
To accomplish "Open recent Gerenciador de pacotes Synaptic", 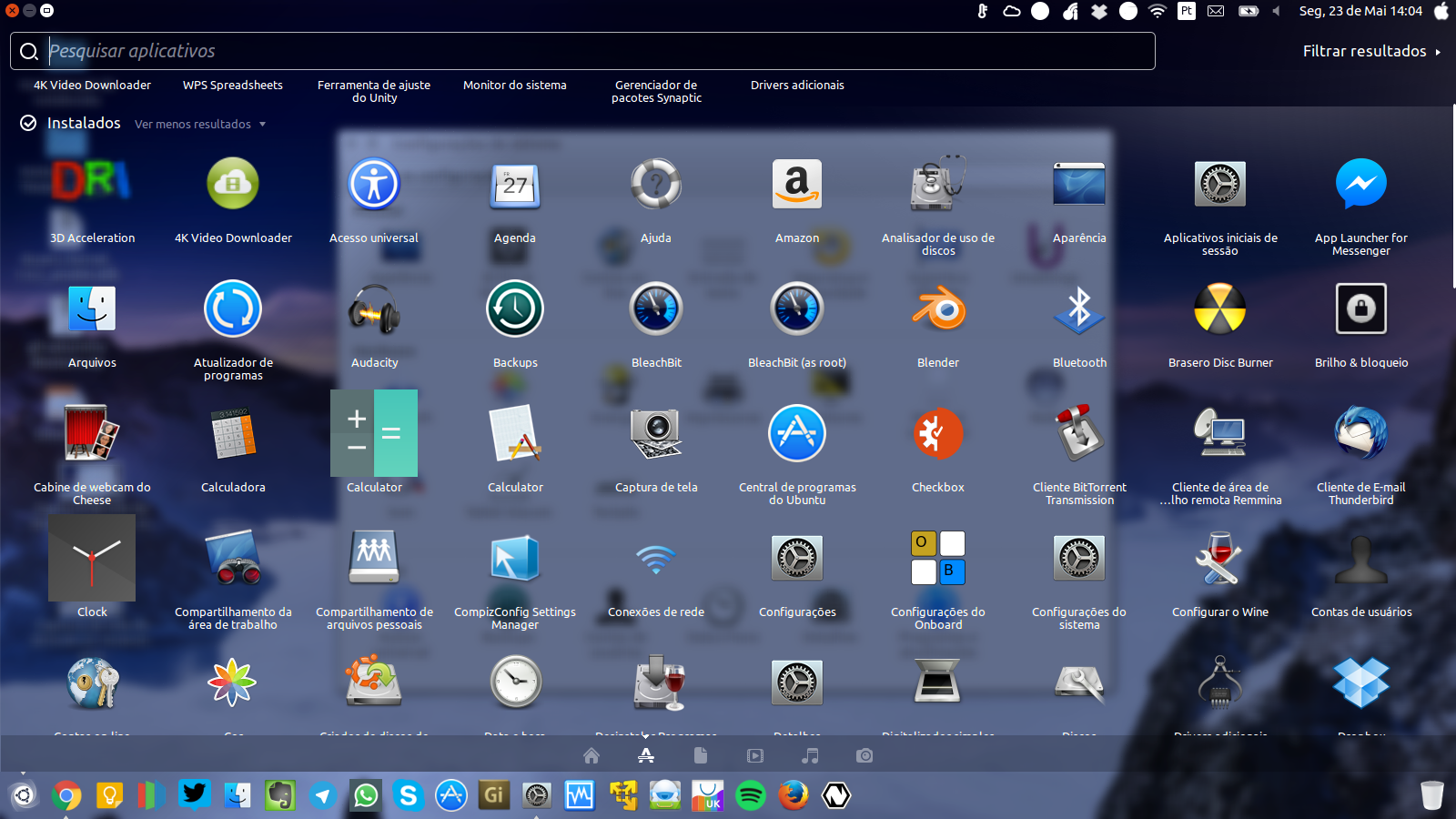I will 656,91.
